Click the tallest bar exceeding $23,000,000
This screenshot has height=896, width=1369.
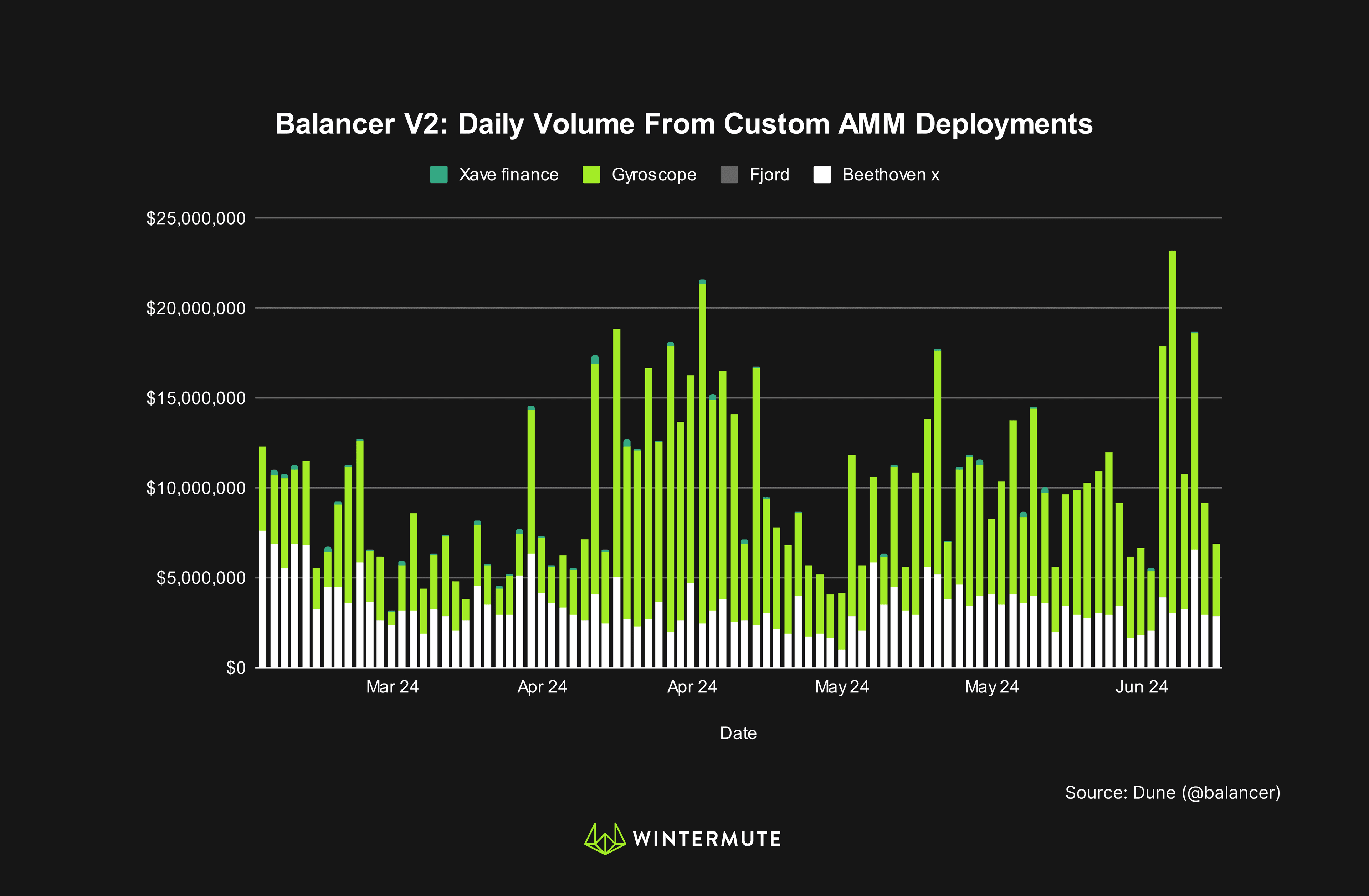click(x=1172, y=459)
